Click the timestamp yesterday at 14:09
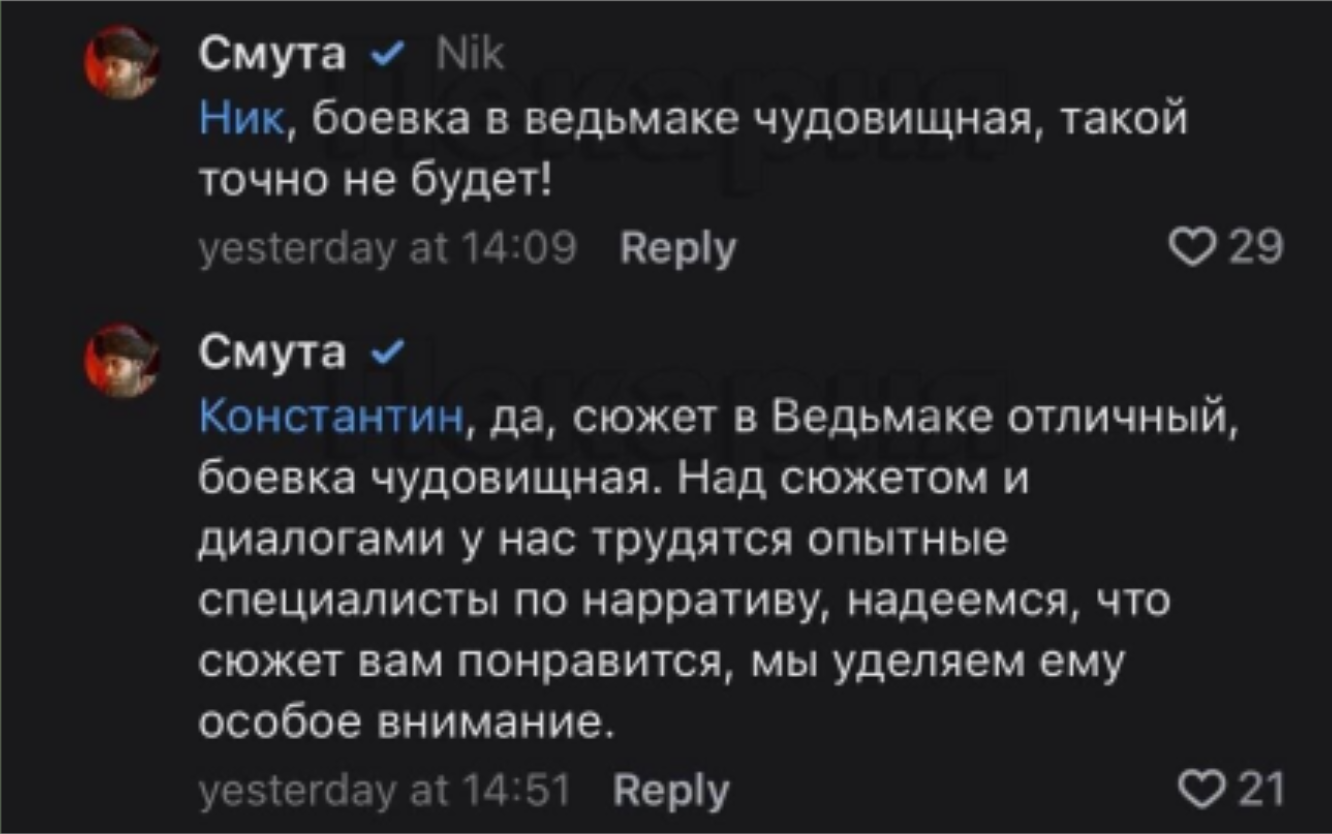The image size is (1332, 834). [388, 247]
